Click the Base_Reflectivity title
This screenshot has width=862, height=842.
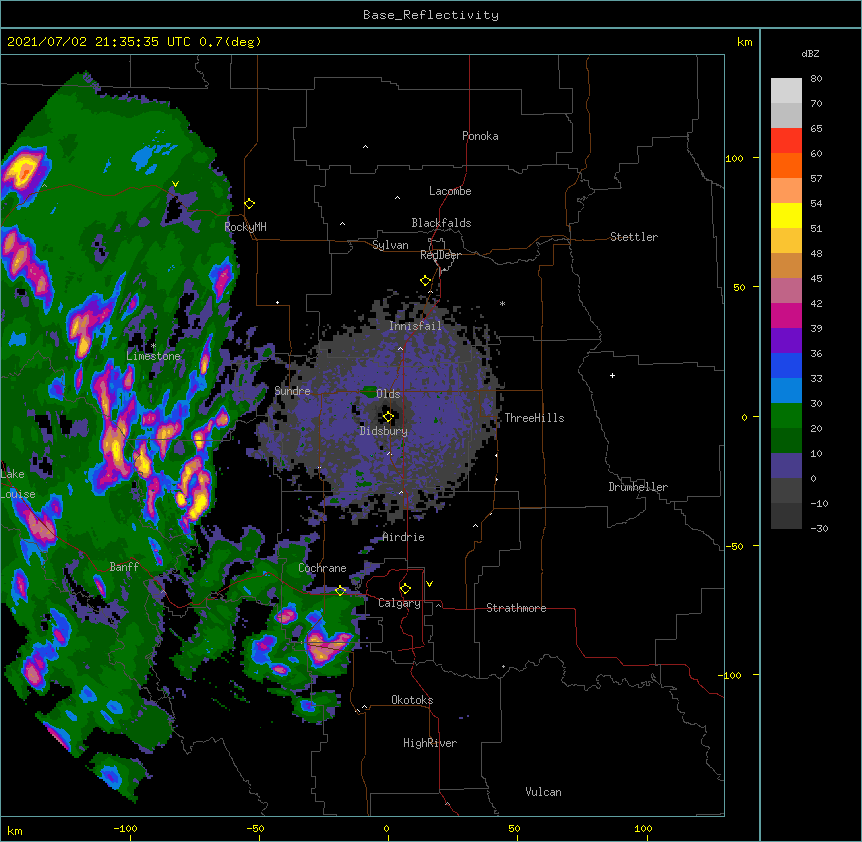431,15
